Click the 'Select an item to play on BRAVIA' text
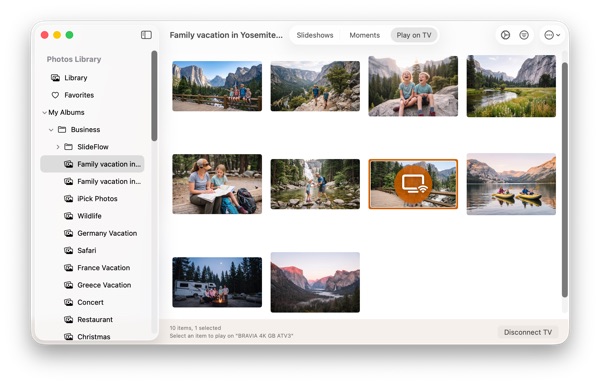Image resolution: width=600 pixels, height=385 pixels. [x=231, y=336]
